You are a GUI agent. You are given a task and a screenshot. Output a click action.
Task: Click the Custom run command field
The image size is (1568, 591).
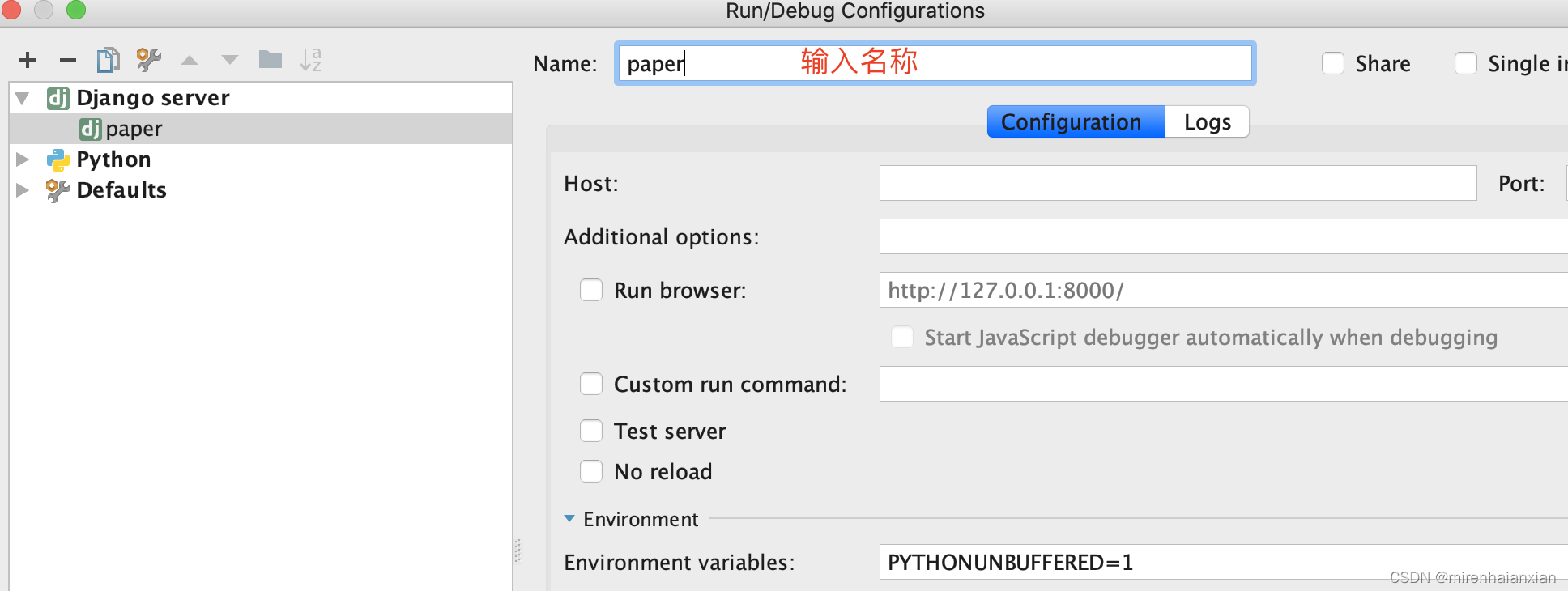pyautogui.click(x=1223, y=384)
